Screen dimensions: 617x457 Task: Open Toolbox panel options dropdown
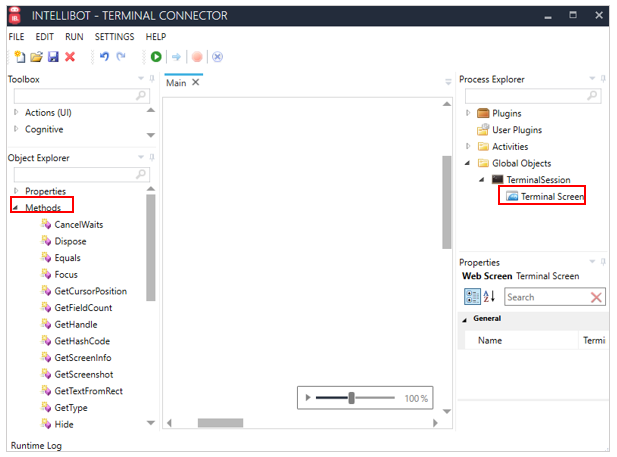[141, 79]
